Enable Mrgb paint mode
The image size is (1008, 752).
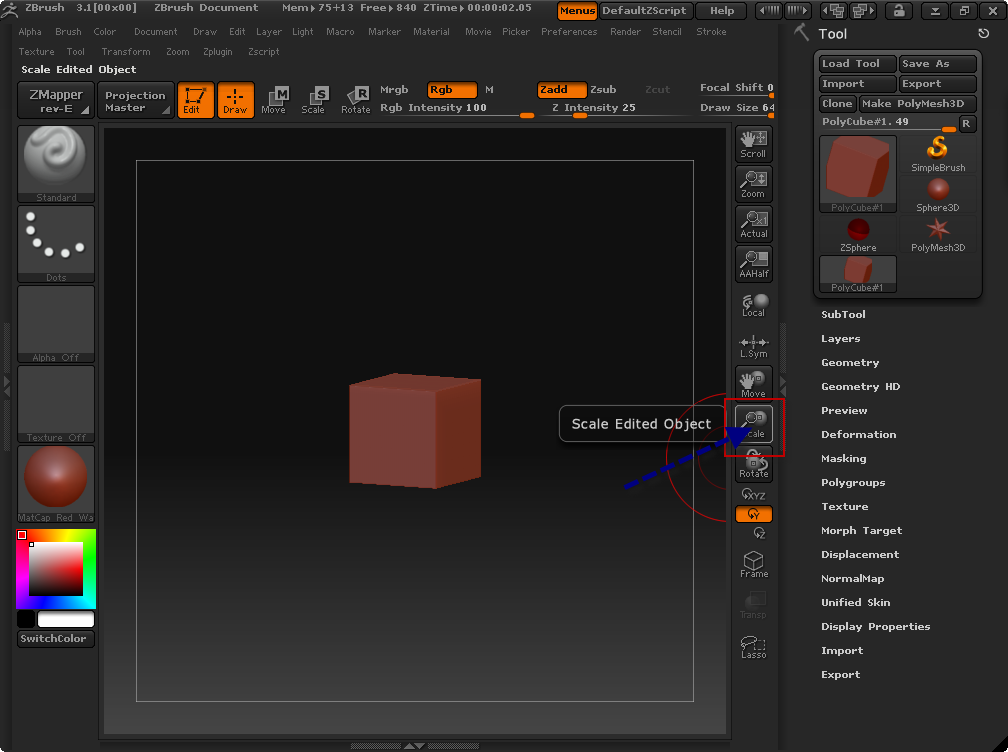click(x=394, y=89)
